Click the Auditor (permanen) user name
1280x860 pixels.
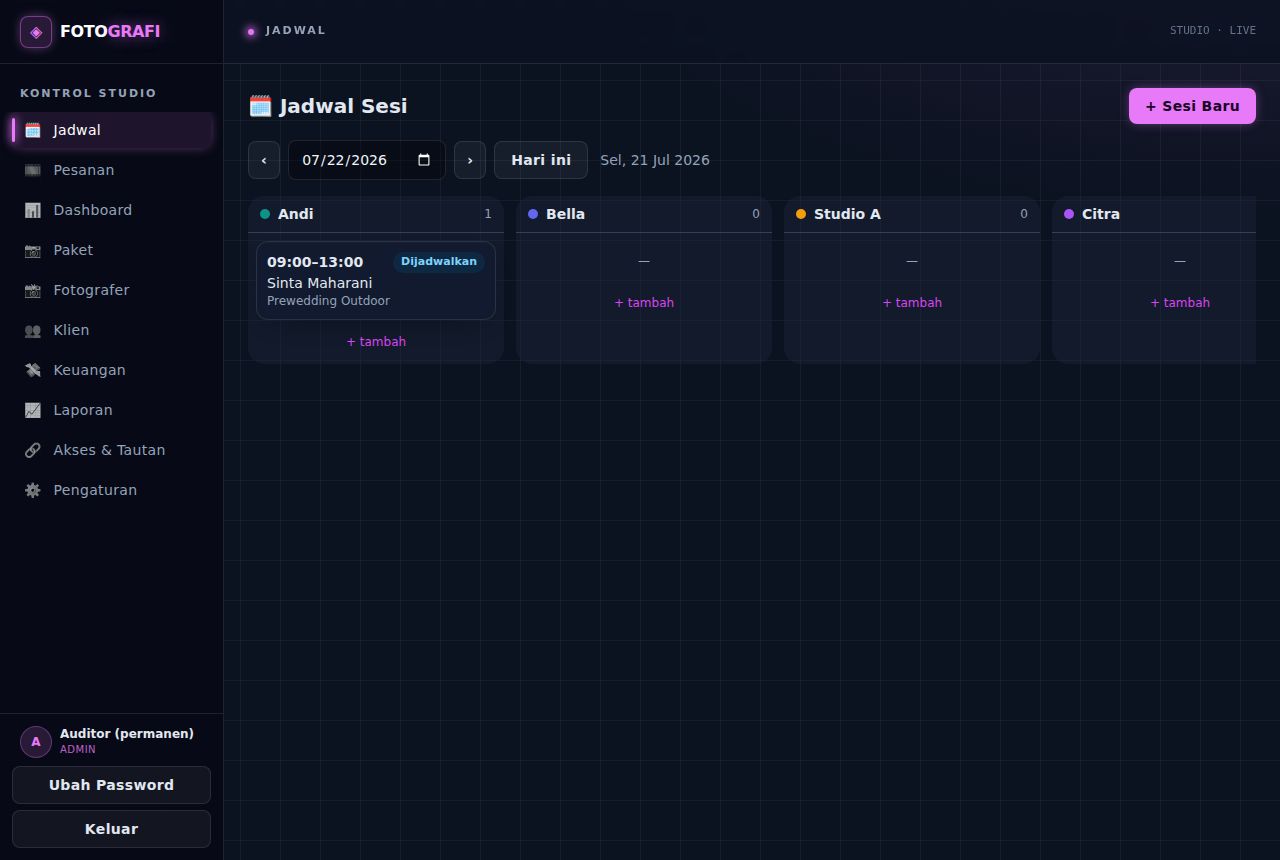click(127, 734)
